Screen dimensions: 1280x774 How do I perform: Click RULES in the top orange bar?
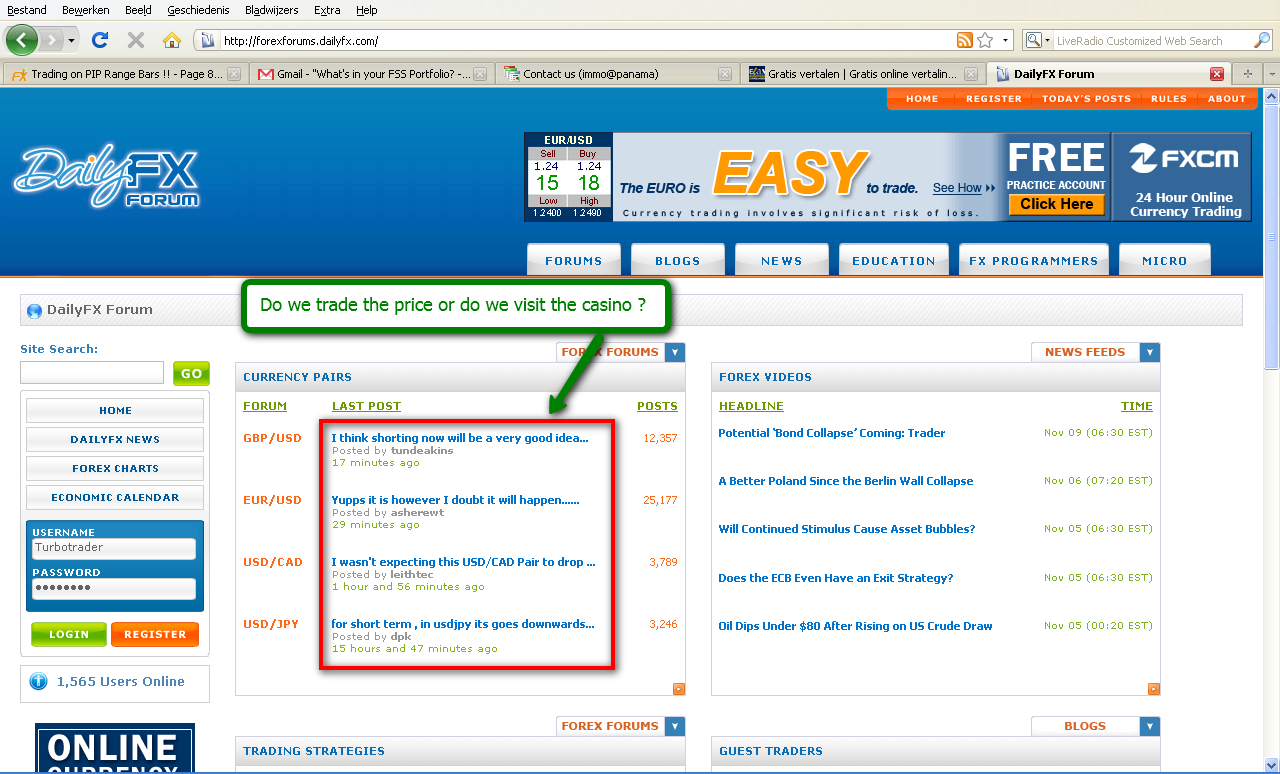pos(1169,99)
